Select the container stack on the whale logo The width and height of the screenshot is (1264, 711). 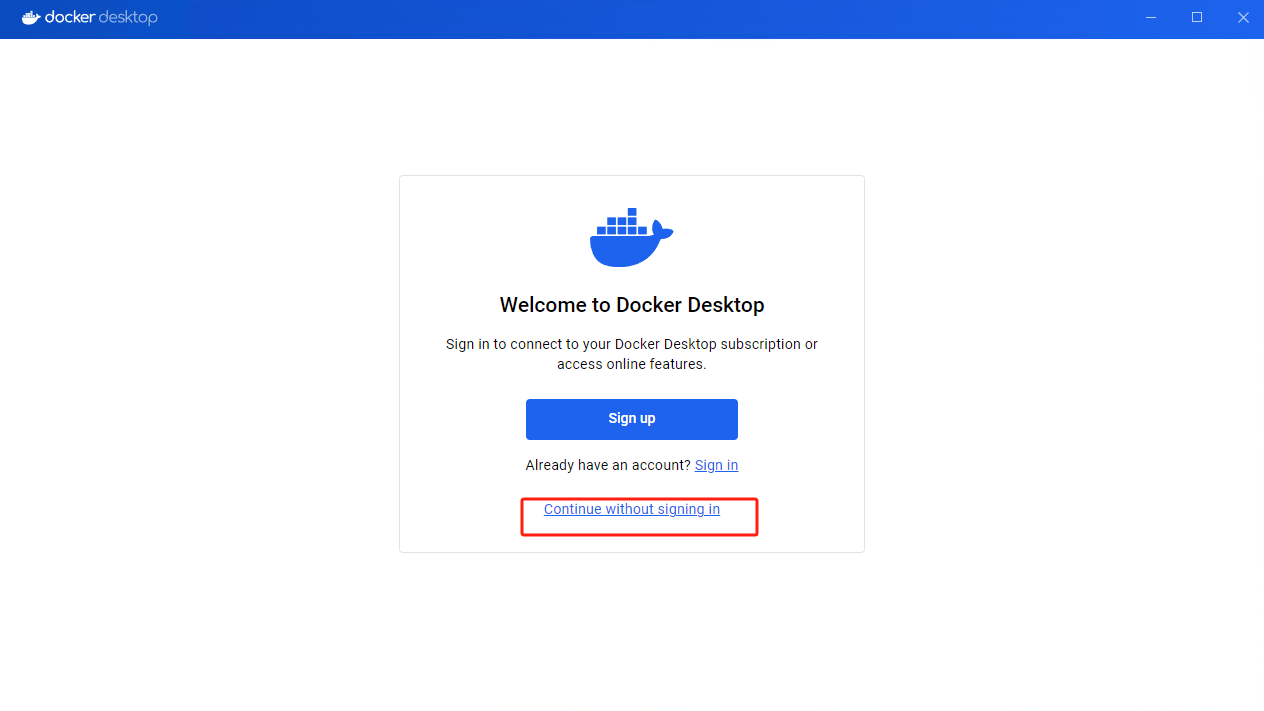(x=622, y=222)
